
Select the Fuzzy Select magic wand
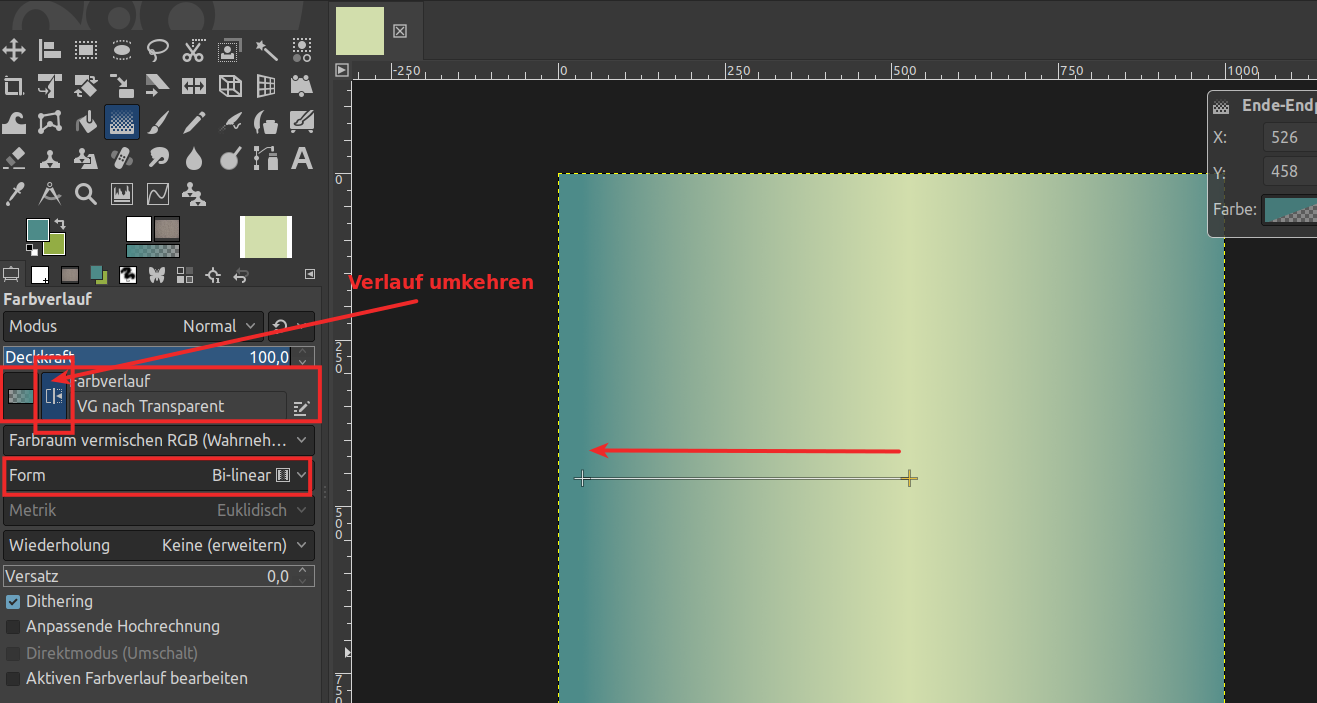pos(266,49)
